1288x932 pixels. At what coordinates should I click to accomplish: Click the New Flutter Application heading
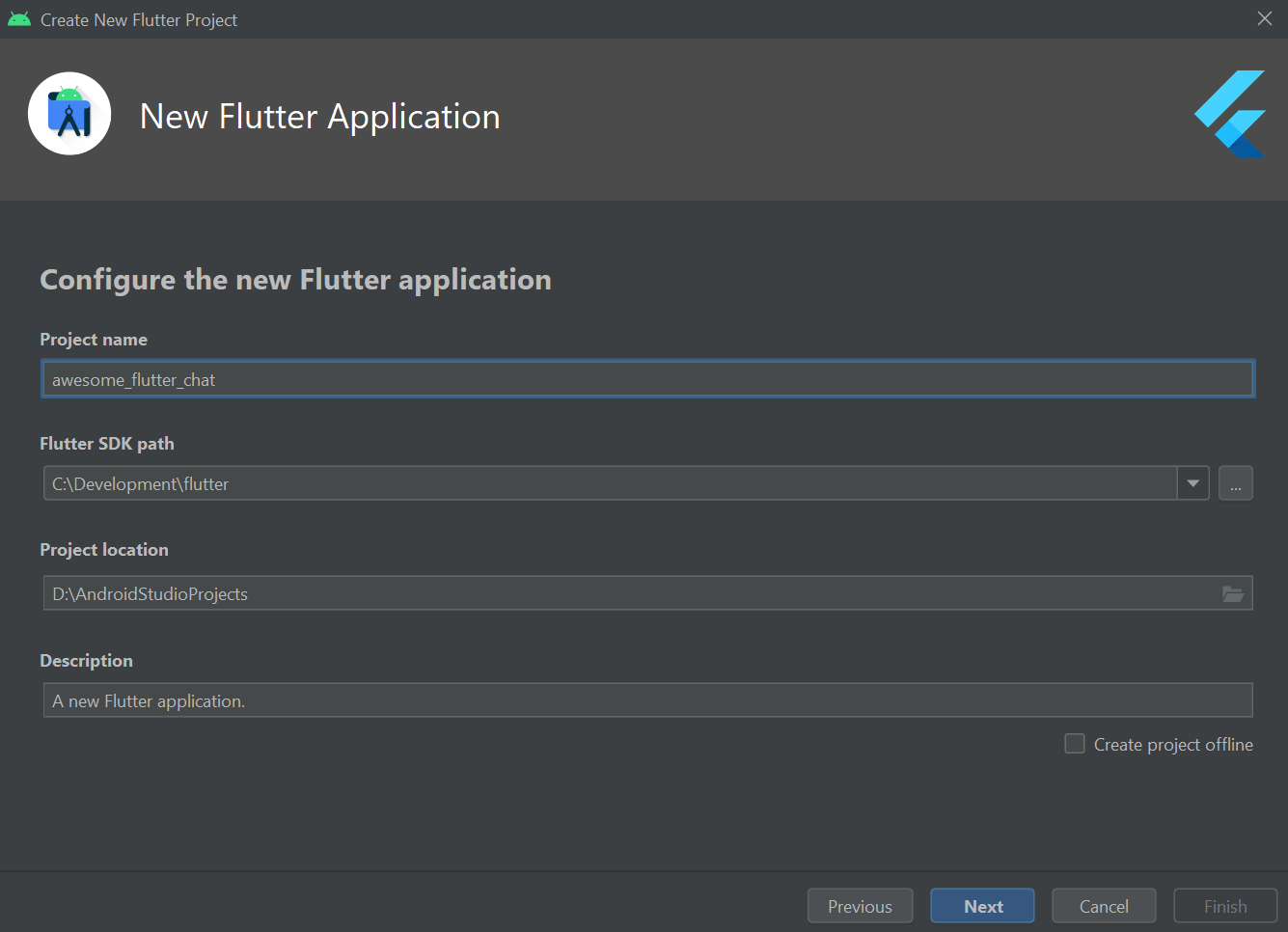click(x=320, y=117)
